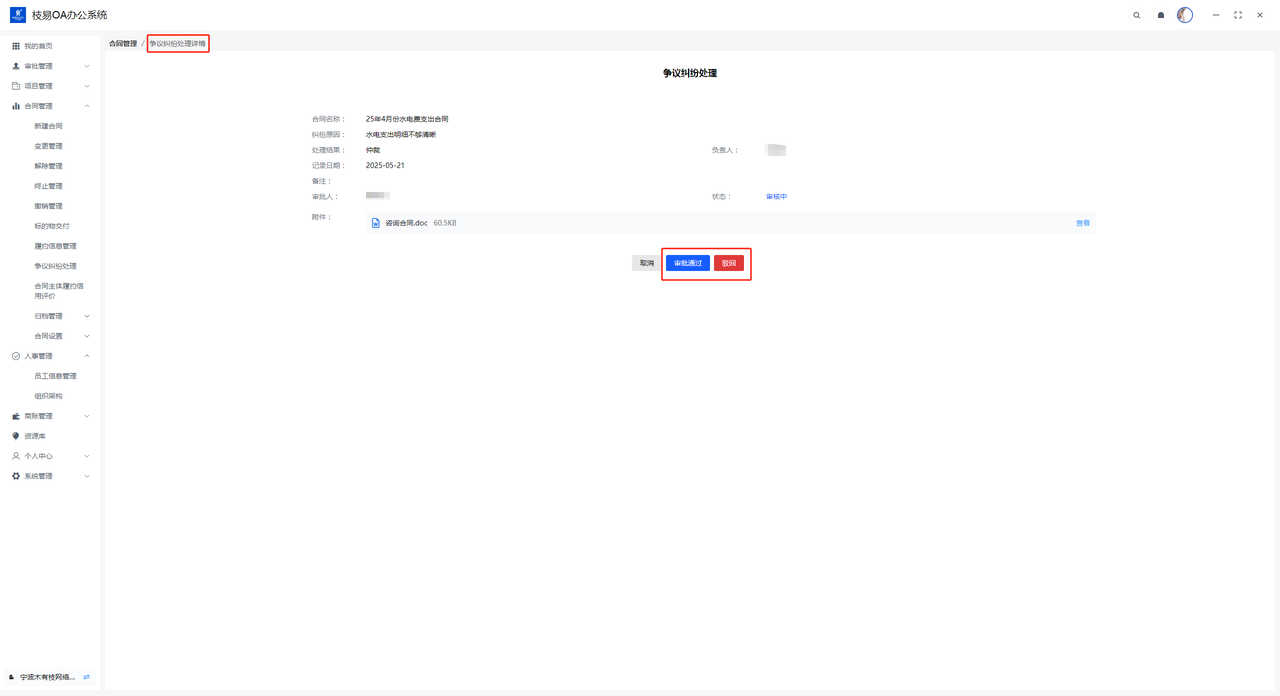The height and width of the screenshot is (696, 1280).
Task: Click the search magnifier icon in title bar
Action: pos(1137,15)
